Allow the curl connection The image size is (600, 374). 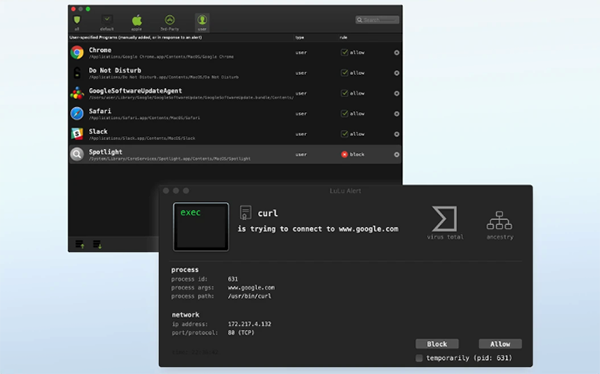(x=500, y=344)
